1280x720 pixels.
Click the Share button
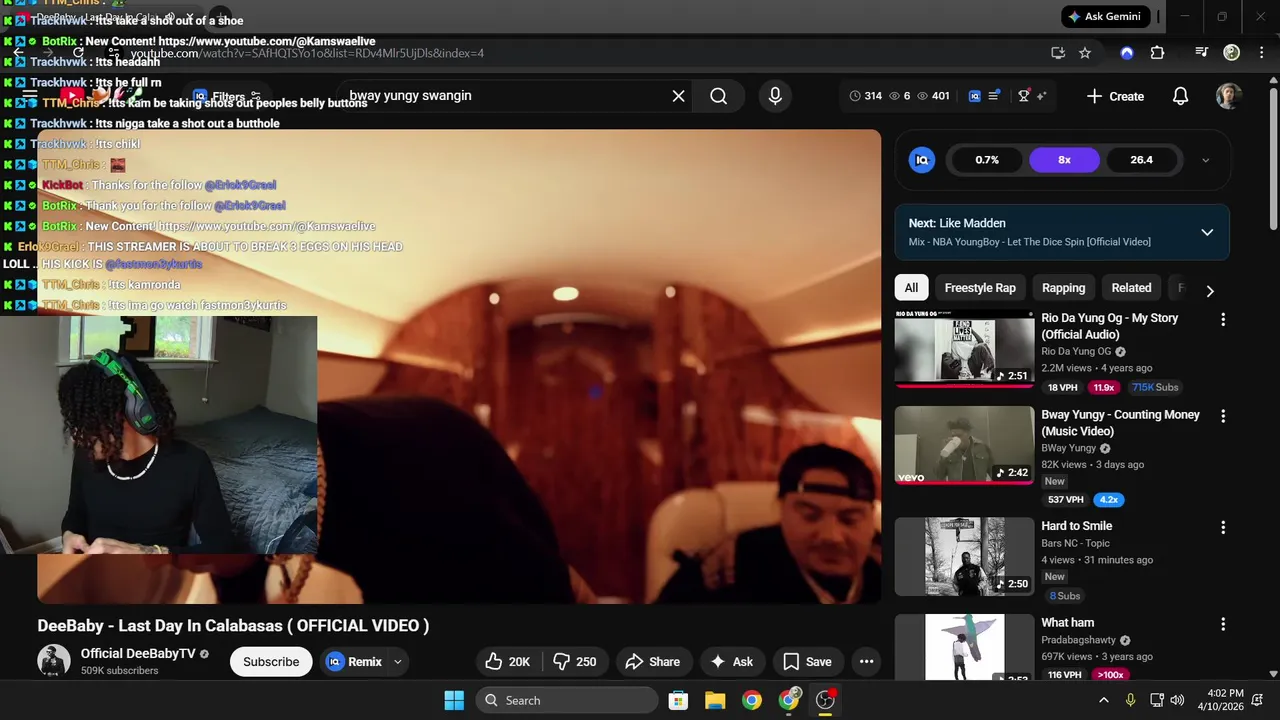tap(652, 661)
